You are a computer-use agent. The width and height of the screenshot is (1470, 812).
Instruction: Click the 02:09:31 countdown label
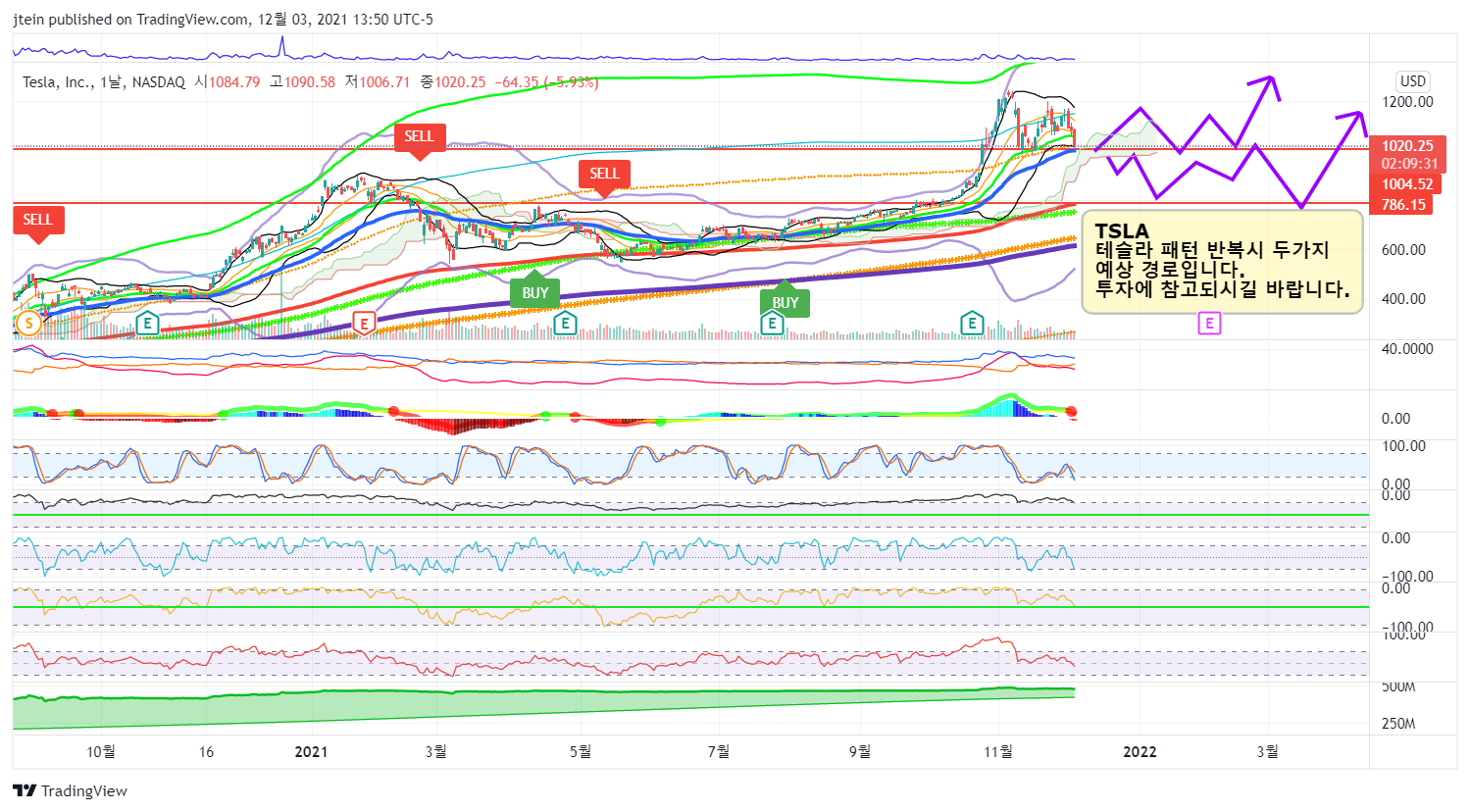coord(1407,164)
